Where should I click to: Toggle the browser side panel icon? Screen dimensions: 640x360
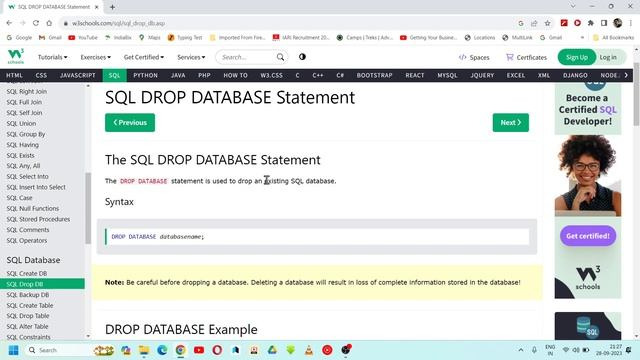click(604, 23)
